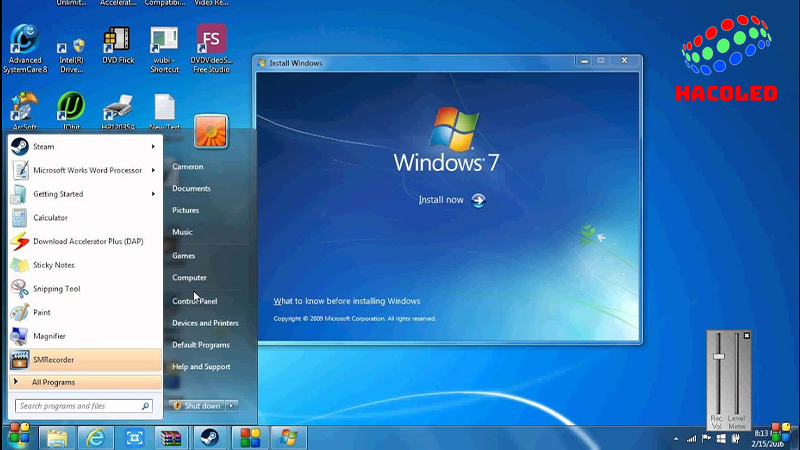
Task: Show All Programs list
Action: (x=85, y=382)
